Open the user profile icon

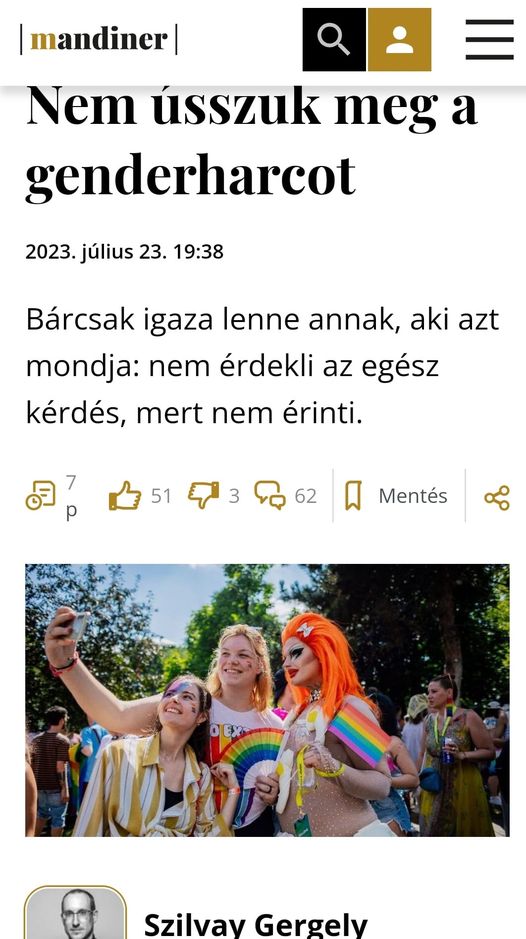click(x=400, y=40)
